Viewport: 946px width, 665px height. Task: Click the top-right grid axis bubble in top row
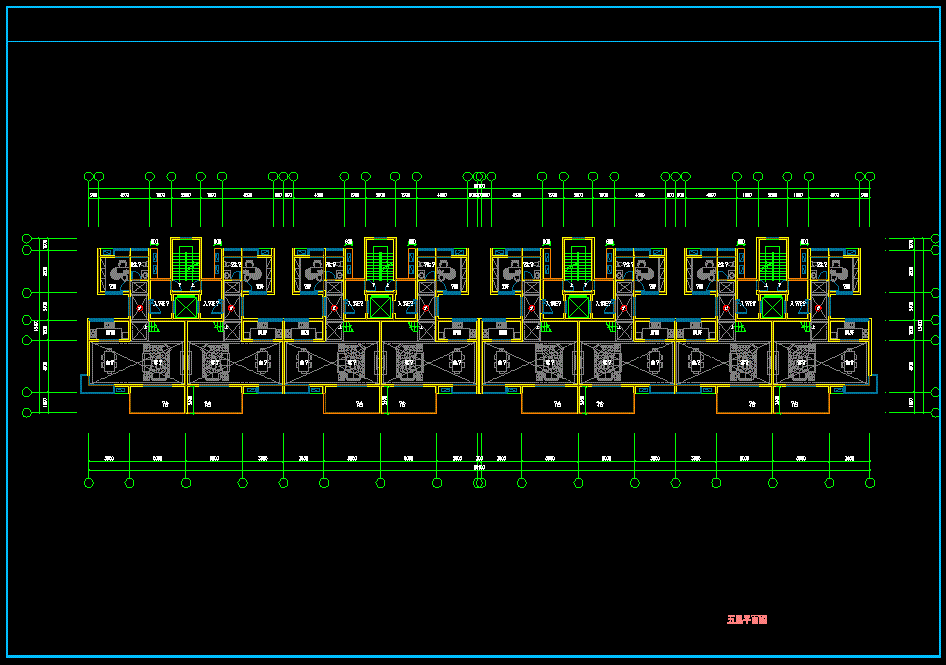pyautogui.click(x=868, y=177)
